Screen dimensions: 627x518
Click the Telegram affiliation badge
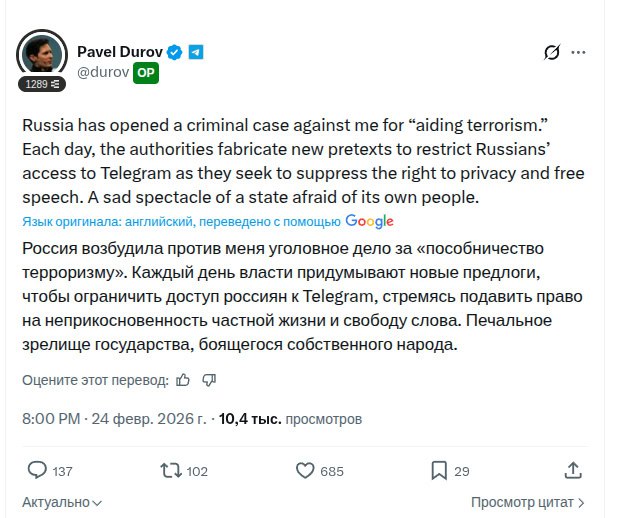tap(196, 52)
